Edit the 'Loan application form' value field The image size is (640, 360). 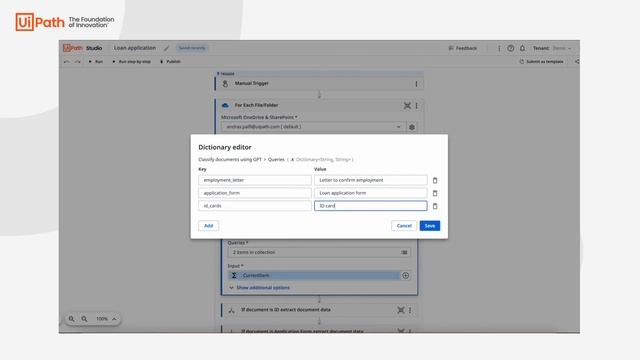pos(371,193)
